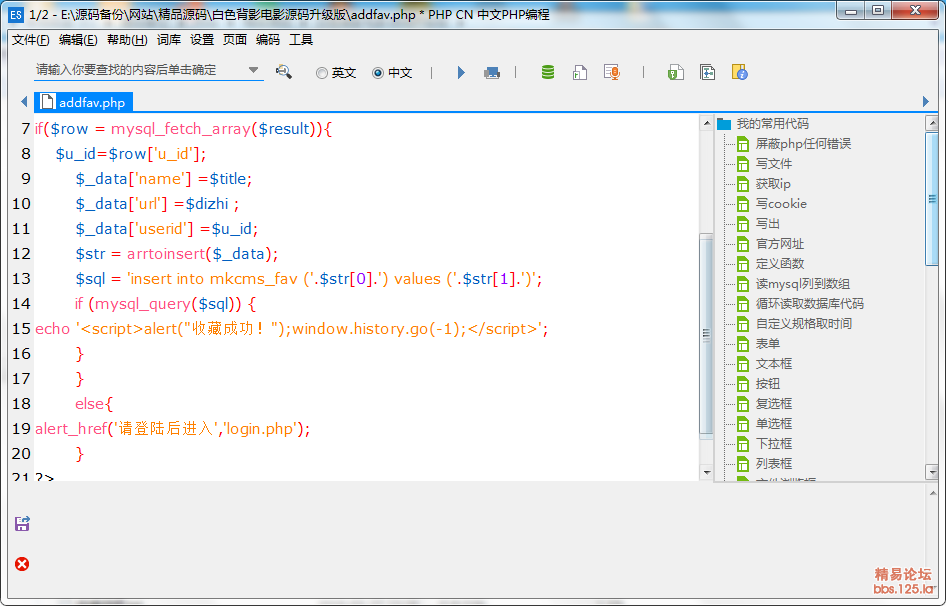
Task: Click the purple save-export icon
Action: (x=22, y=523)
